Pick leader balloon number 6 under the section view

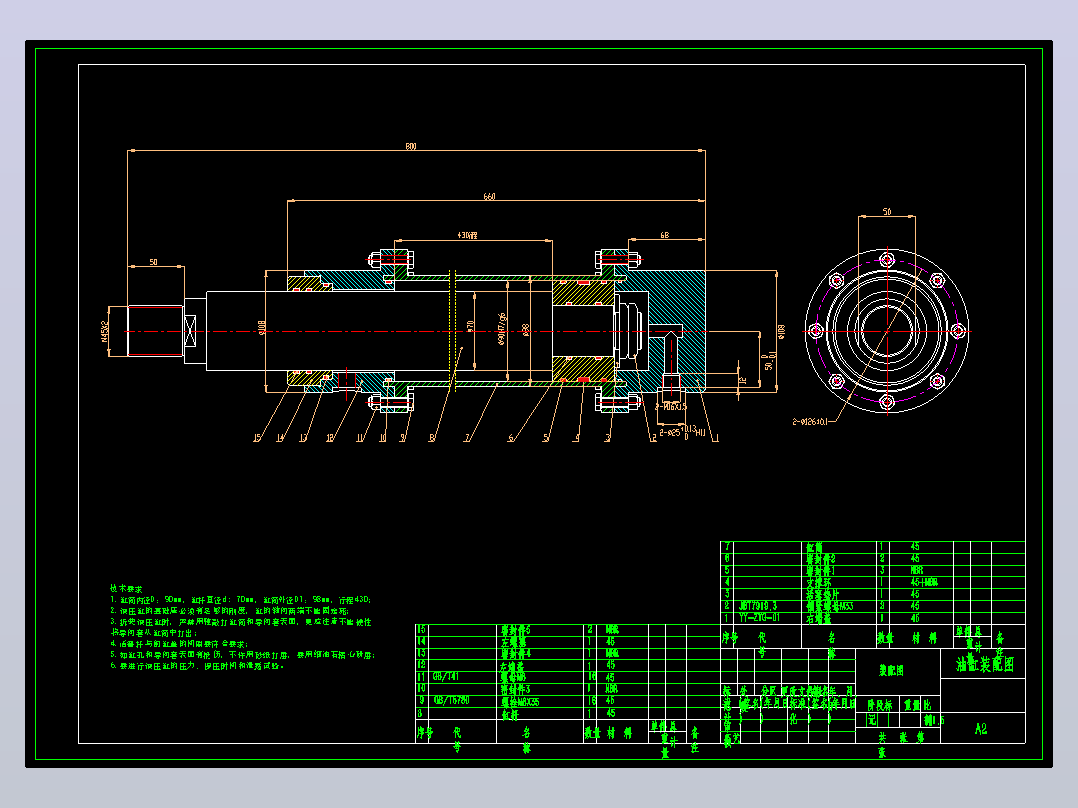(511, 438)
